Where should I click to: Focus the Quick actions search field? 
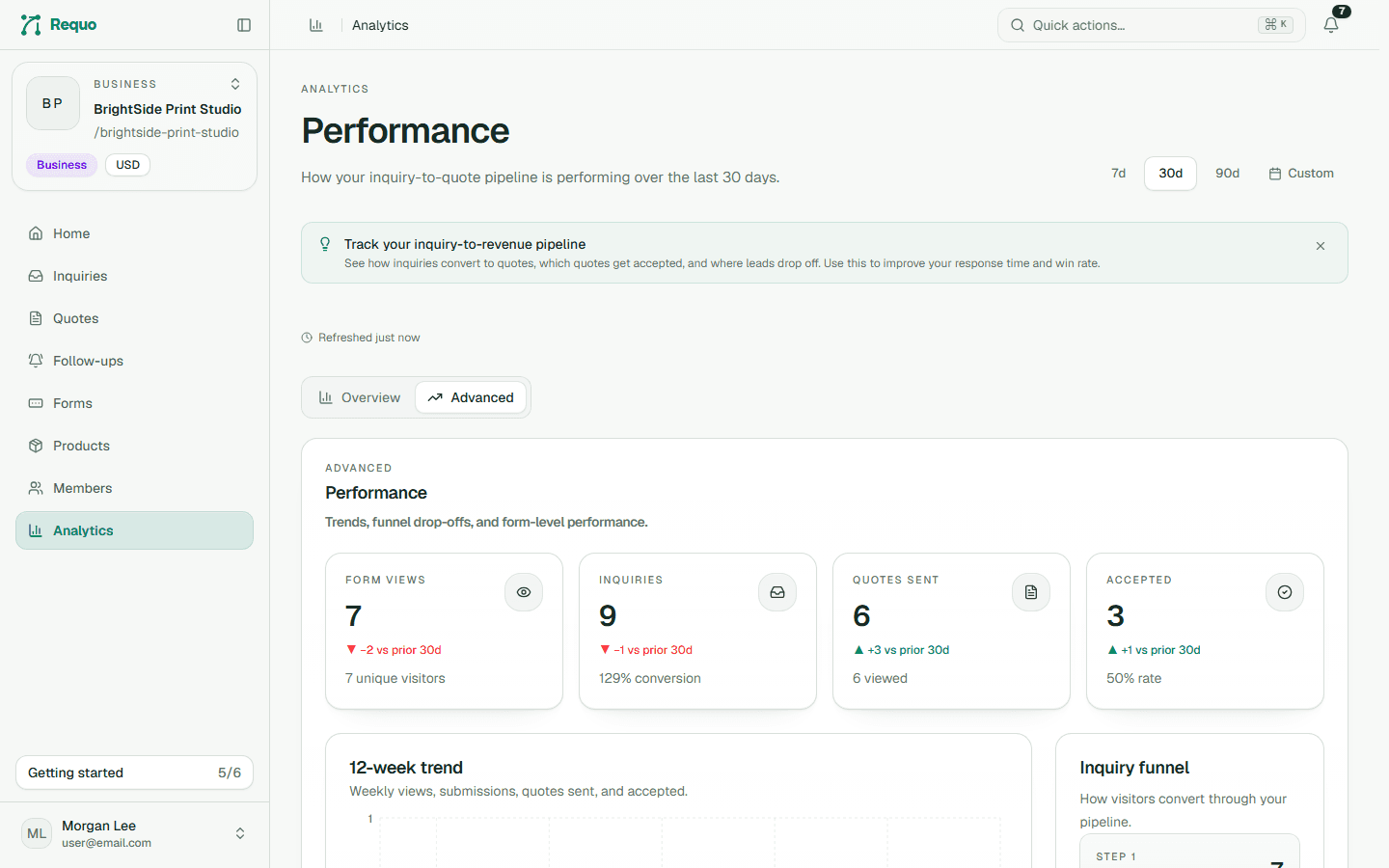coord(1152,25)
